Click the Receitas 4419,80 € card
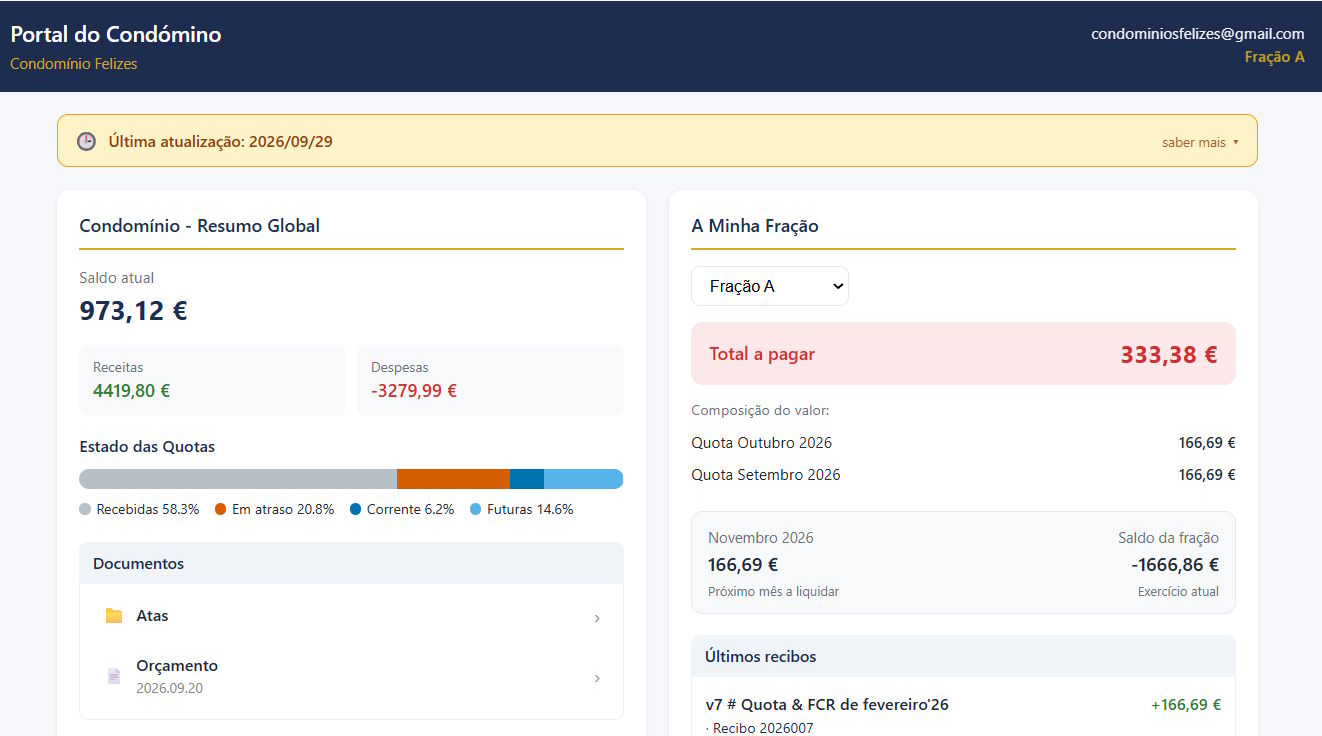The width and height of the screenshot is (1322, 736). (x=212, y=380)
